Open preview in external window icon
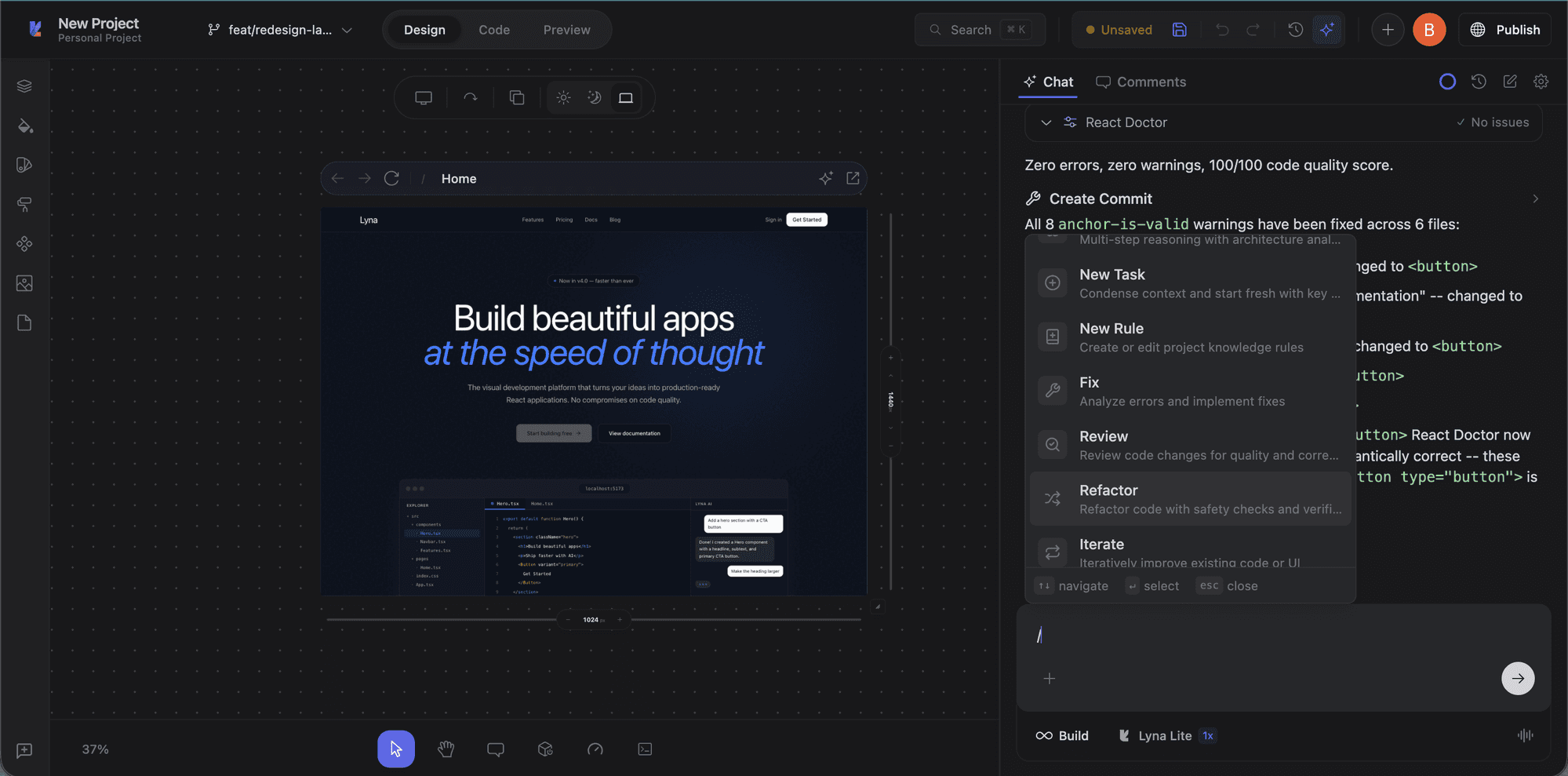Viewport: 1568px width, 776px height. tap(853, 178)
